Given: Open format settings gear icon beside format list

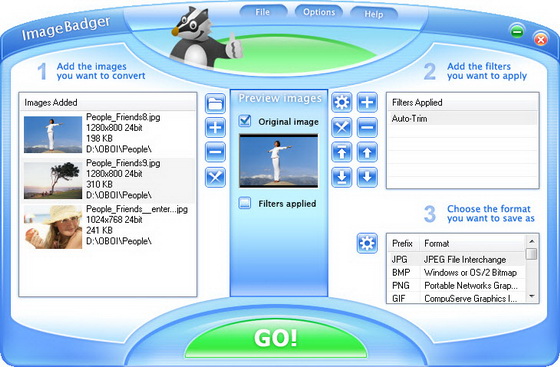Looking at the screenshot, I should 367,243.
